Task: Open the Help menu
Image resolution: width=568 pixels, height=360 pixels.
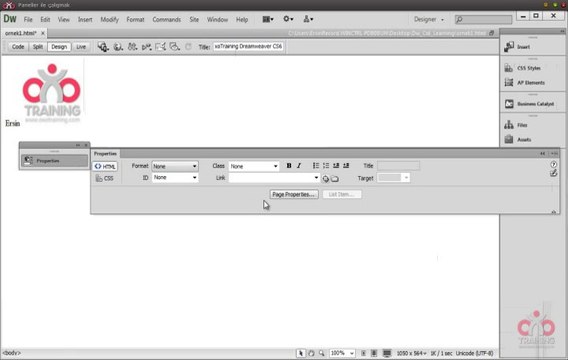Action: tap(242, 20)
